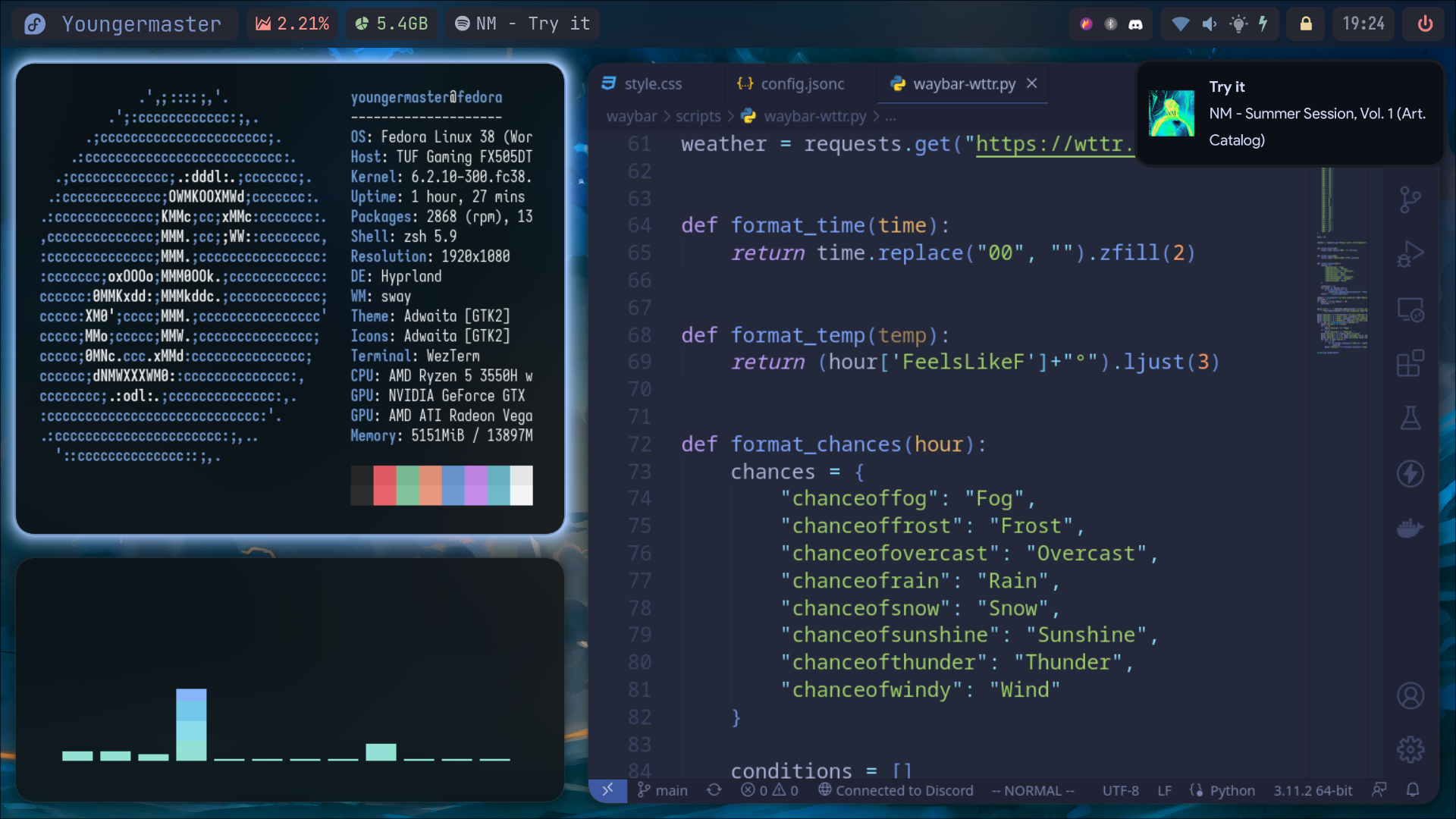Open the Manage gear icon
The image size is (1456, 819).
(1410, 749)
